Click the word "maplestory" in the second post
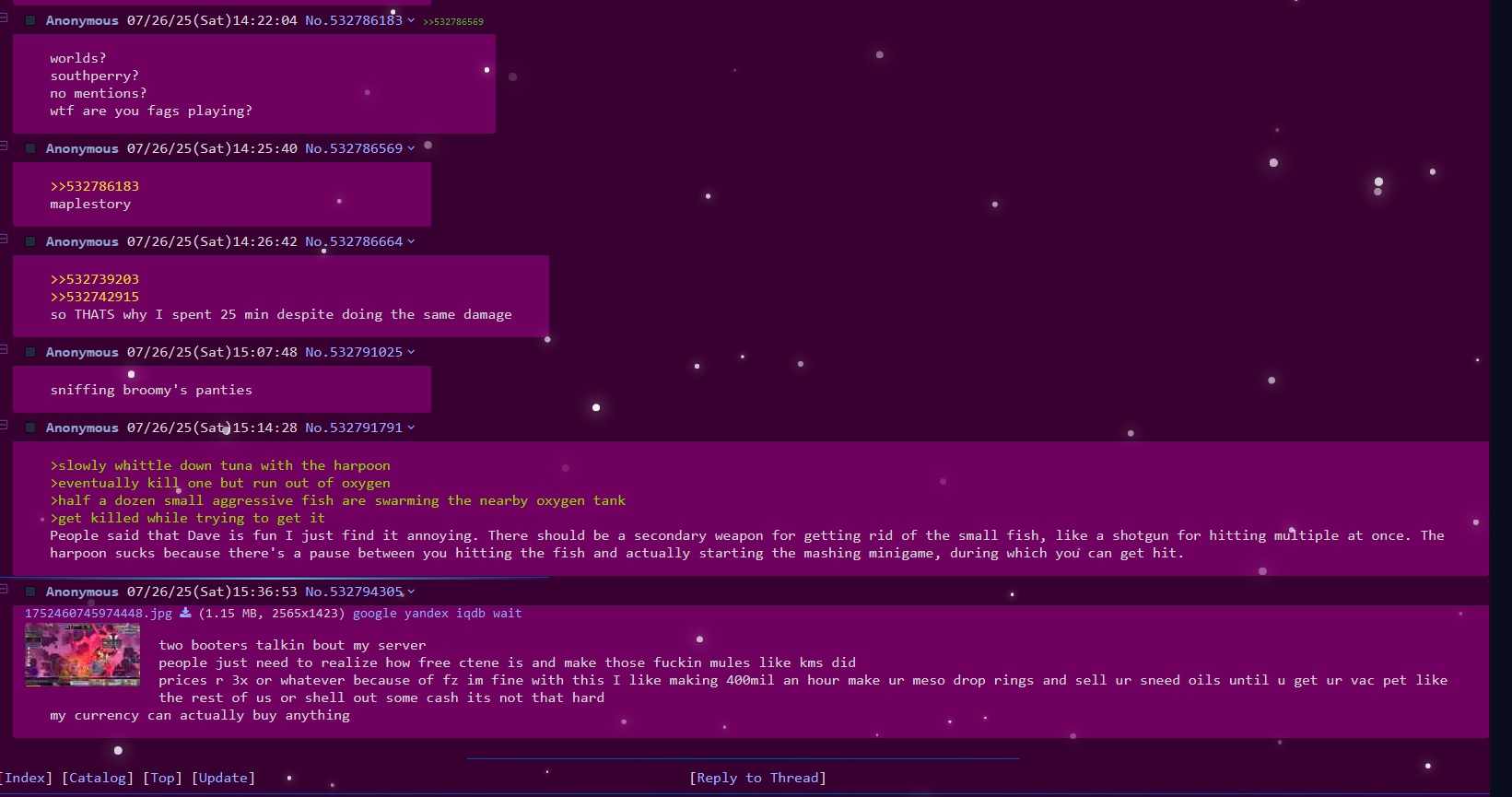 90,204
